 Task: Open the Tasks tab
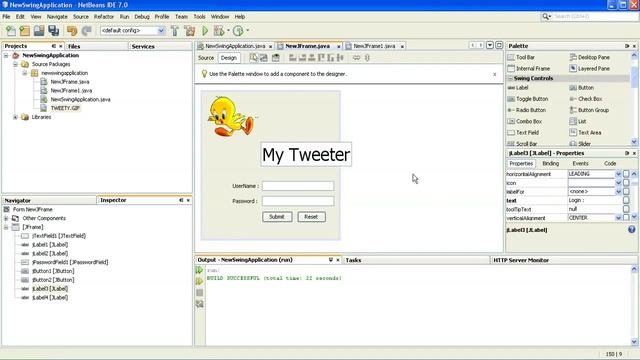coord(353,260)
